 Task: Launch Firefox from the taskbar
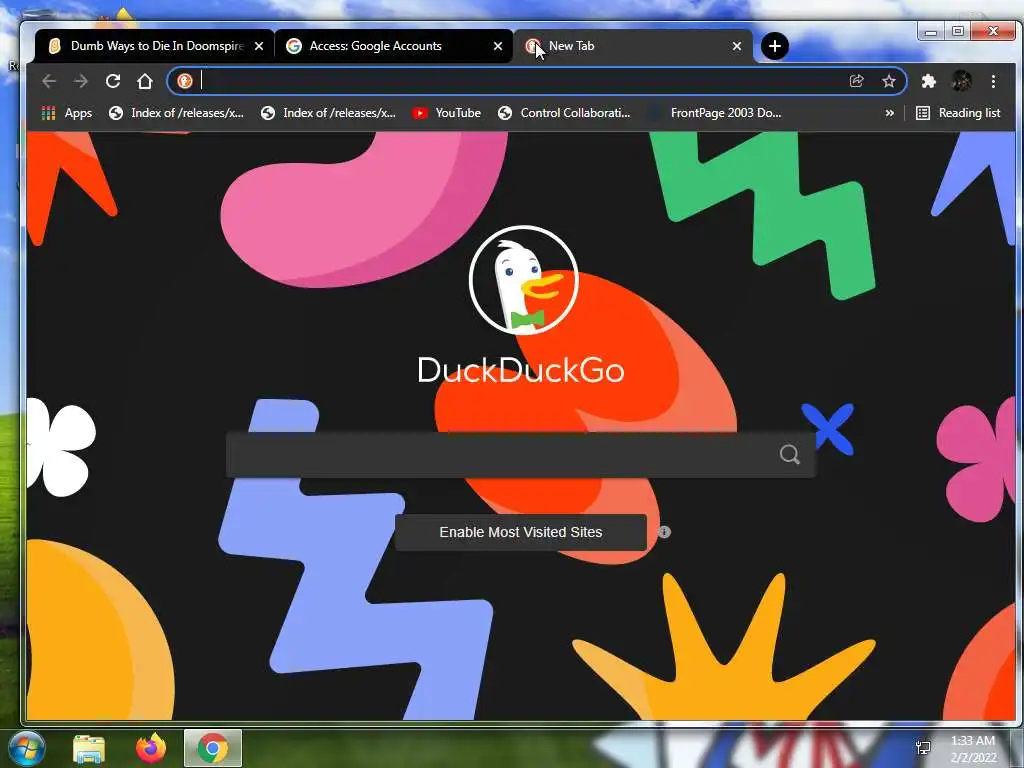click(151, 748)
